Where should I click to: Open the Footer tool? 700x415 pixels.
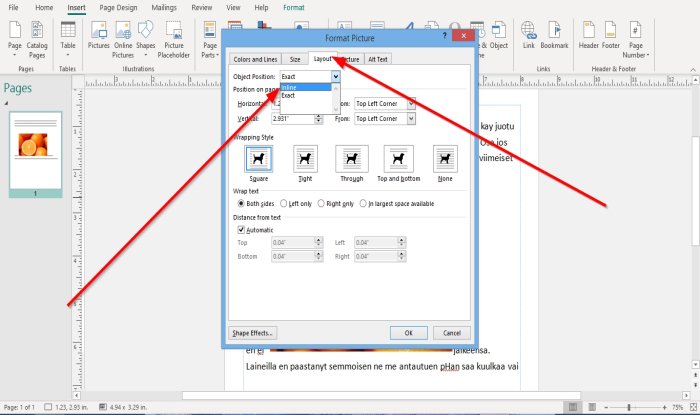pyautogui.click(x=611, y=35)
